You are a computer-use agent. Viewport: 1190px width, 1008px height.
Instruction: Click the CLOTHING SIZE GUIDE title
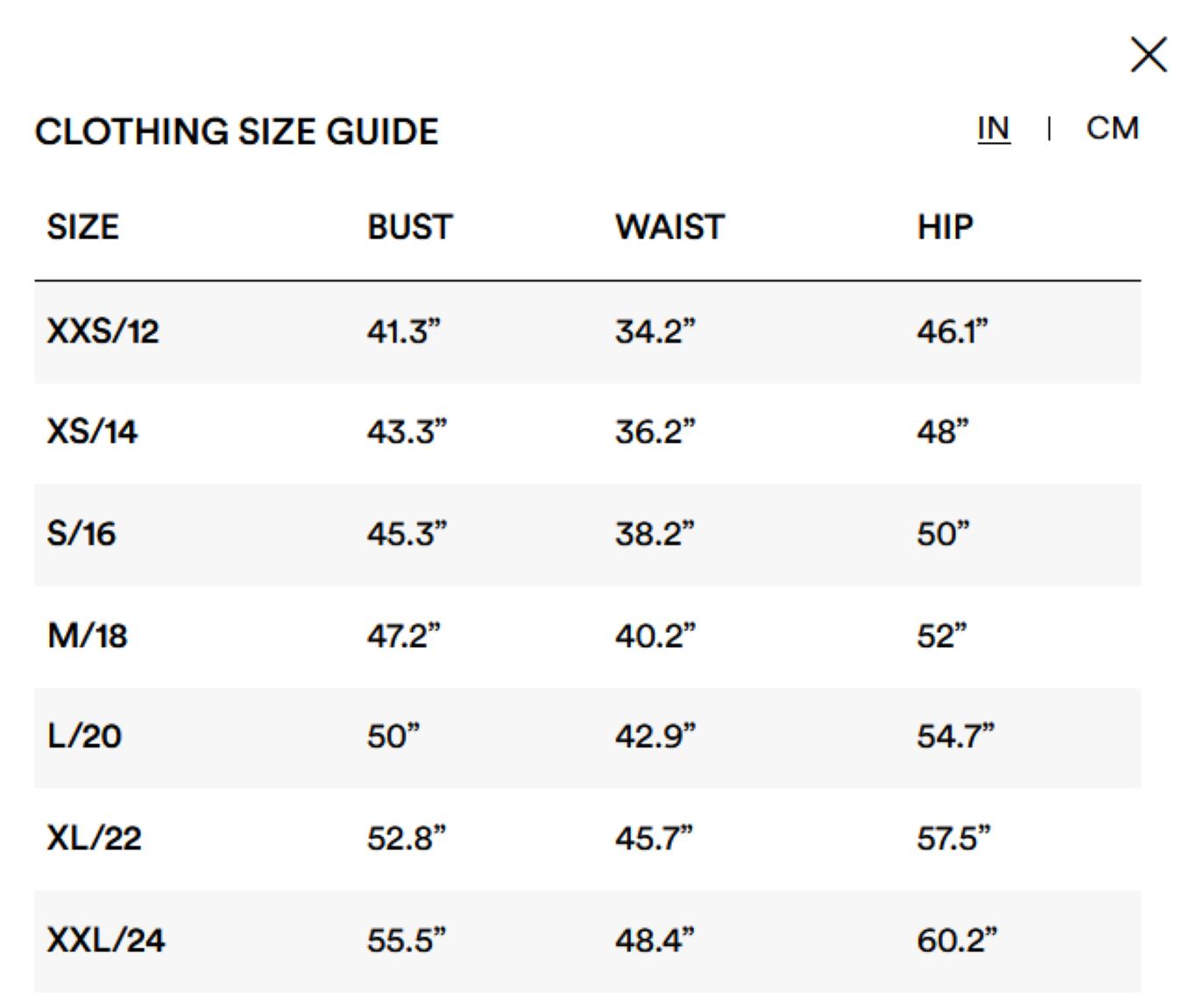click(x=237, y=131)
